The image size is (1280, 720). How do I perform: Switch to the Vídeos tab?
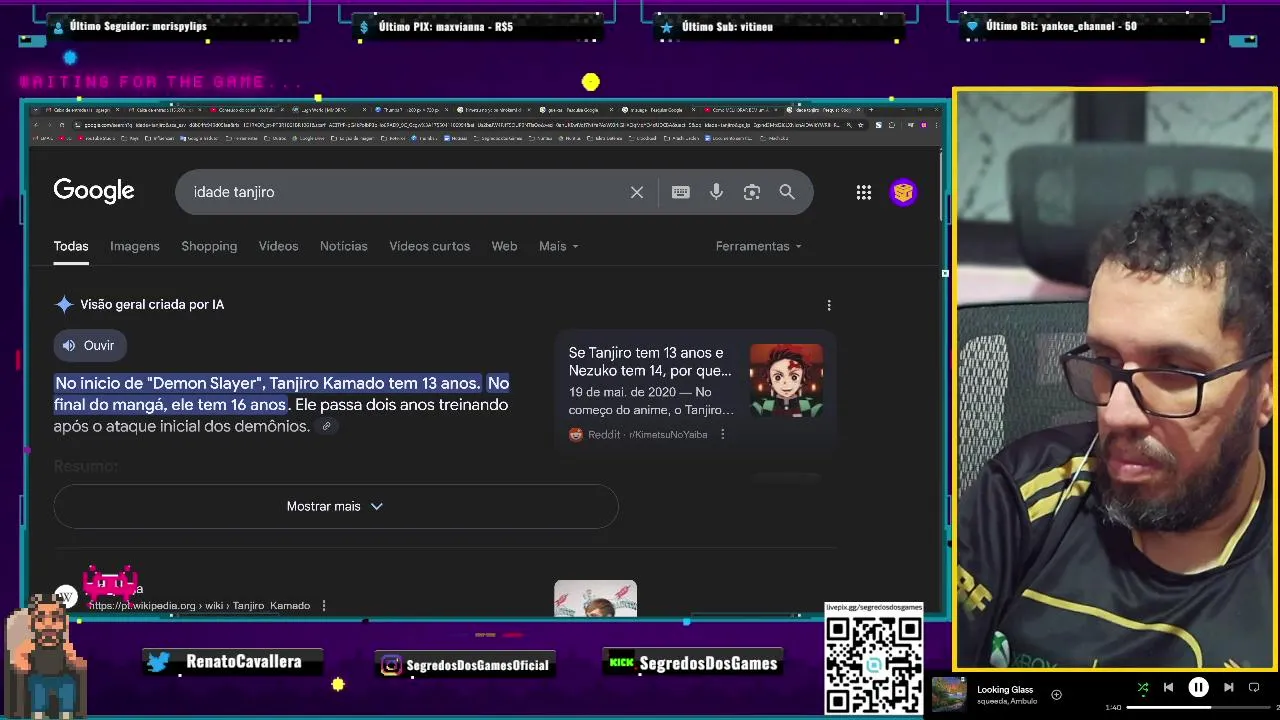[x=278, y=246]
